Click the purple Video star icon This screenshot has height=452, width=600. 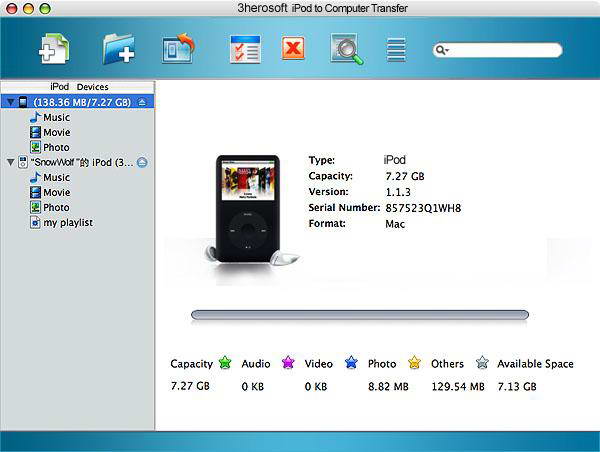[288, 362]
